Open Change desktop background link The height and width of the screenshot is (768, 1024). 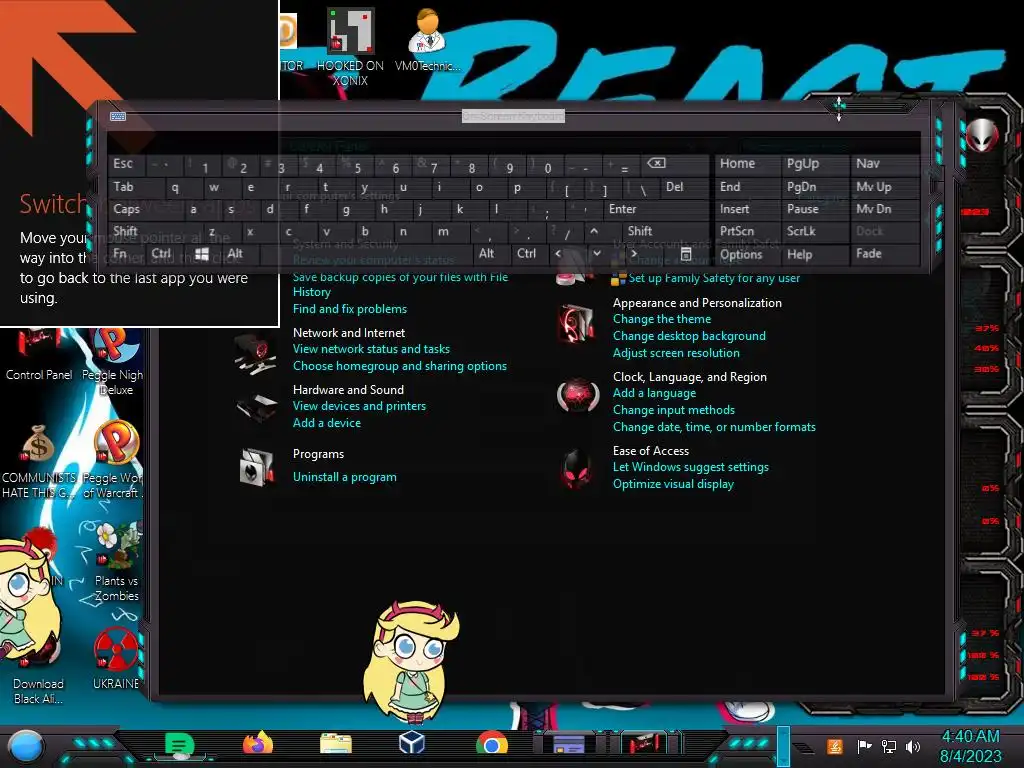click(689, 336)
